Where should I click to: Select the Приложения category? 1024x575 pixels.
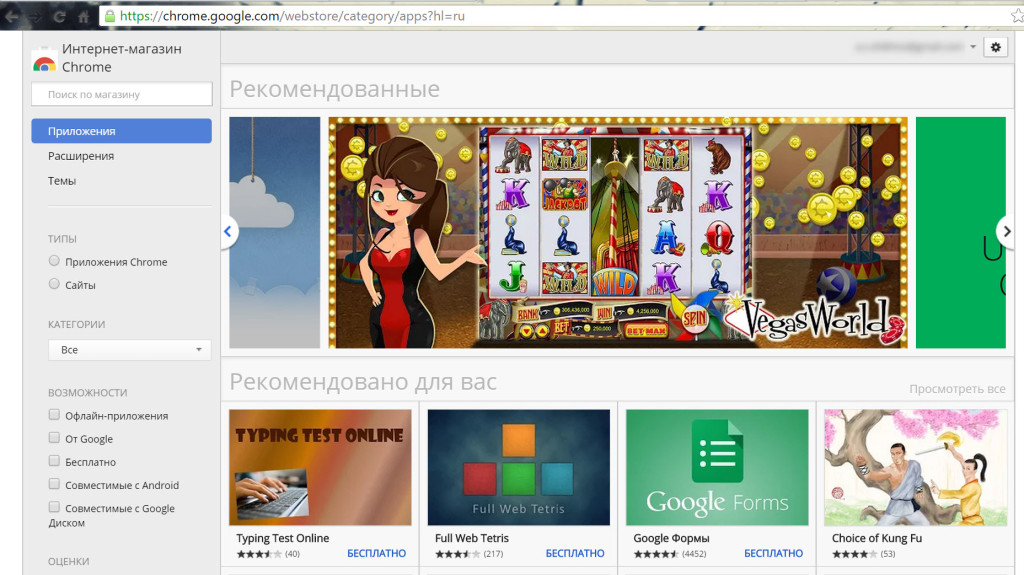[121, 131]
